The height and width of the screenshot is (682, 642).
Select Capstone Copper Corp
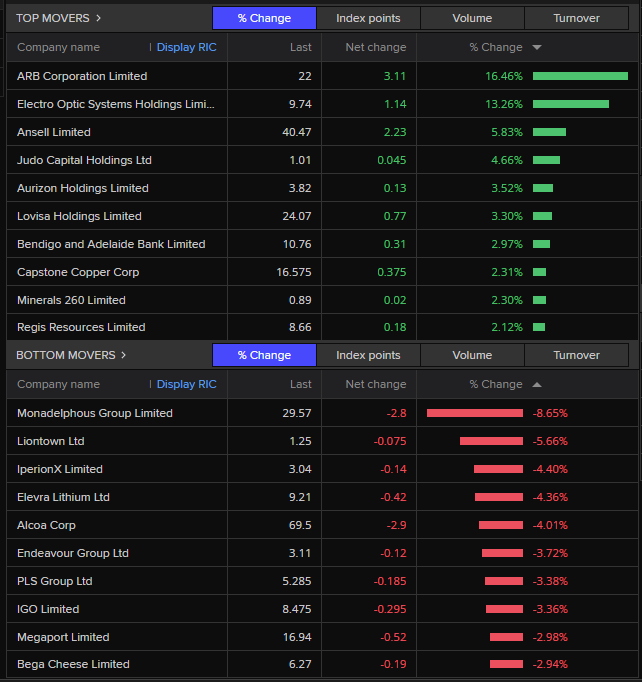pos(78,272)
